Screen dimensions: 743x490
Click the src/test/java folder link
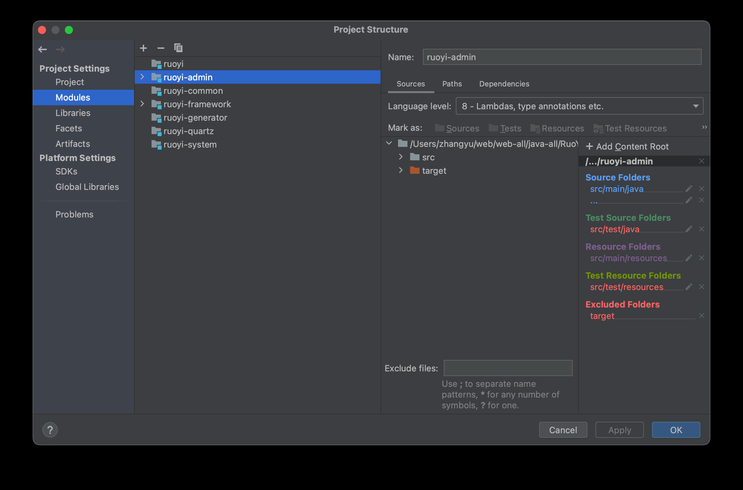click(x=615, y=229)
